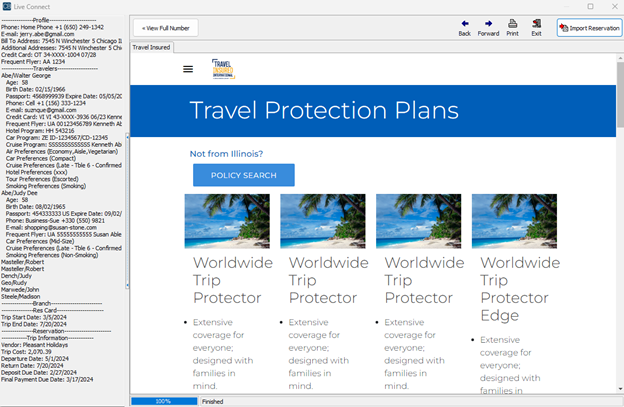The image size is (624, 407).
Task: Click Vendor: Pleasant Holidays line
Action: point(34,345)
